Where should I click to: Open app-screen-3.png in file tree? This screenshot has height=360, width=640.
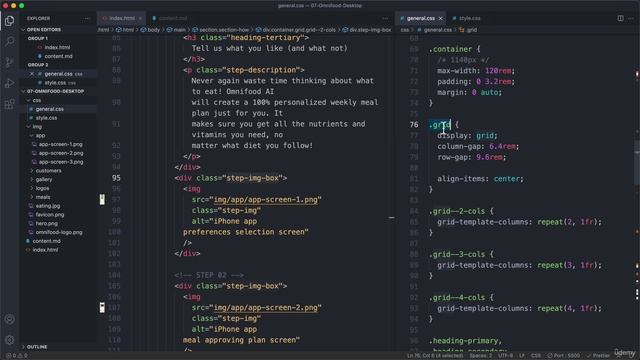coord(61,162)
